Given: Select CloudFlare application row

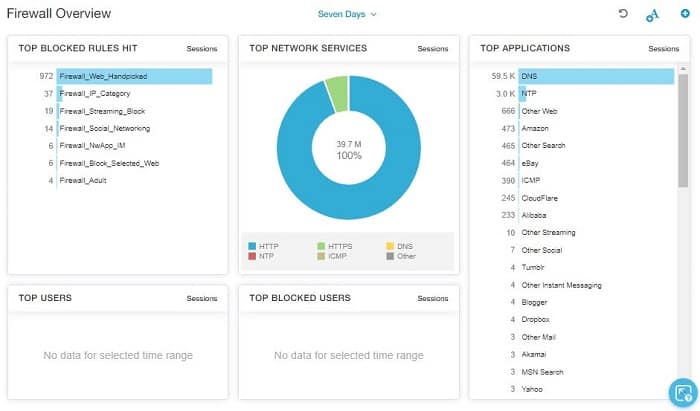Looking at the screenshot, I should coord(540,198).
